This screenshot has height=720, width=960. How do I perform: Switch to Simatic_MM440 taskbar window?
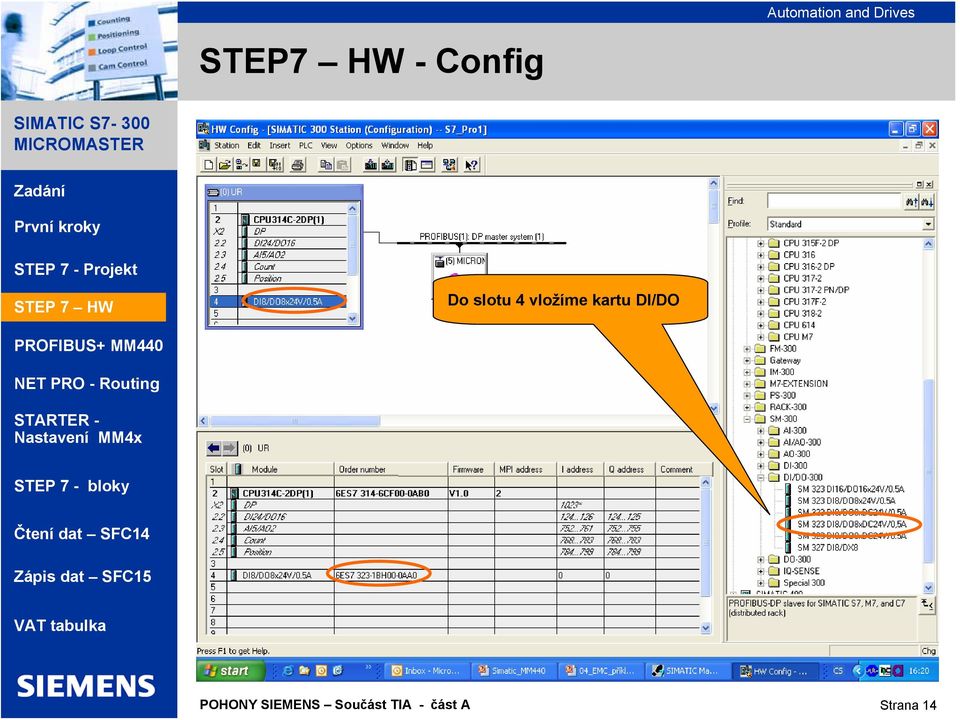[x=513, y=671]
